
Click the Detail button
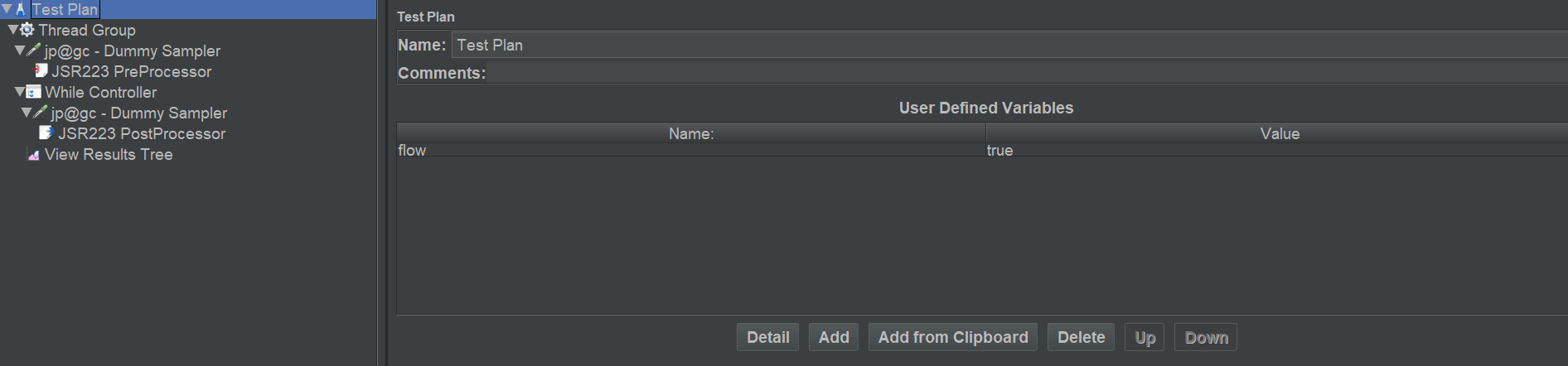(767, 337)
